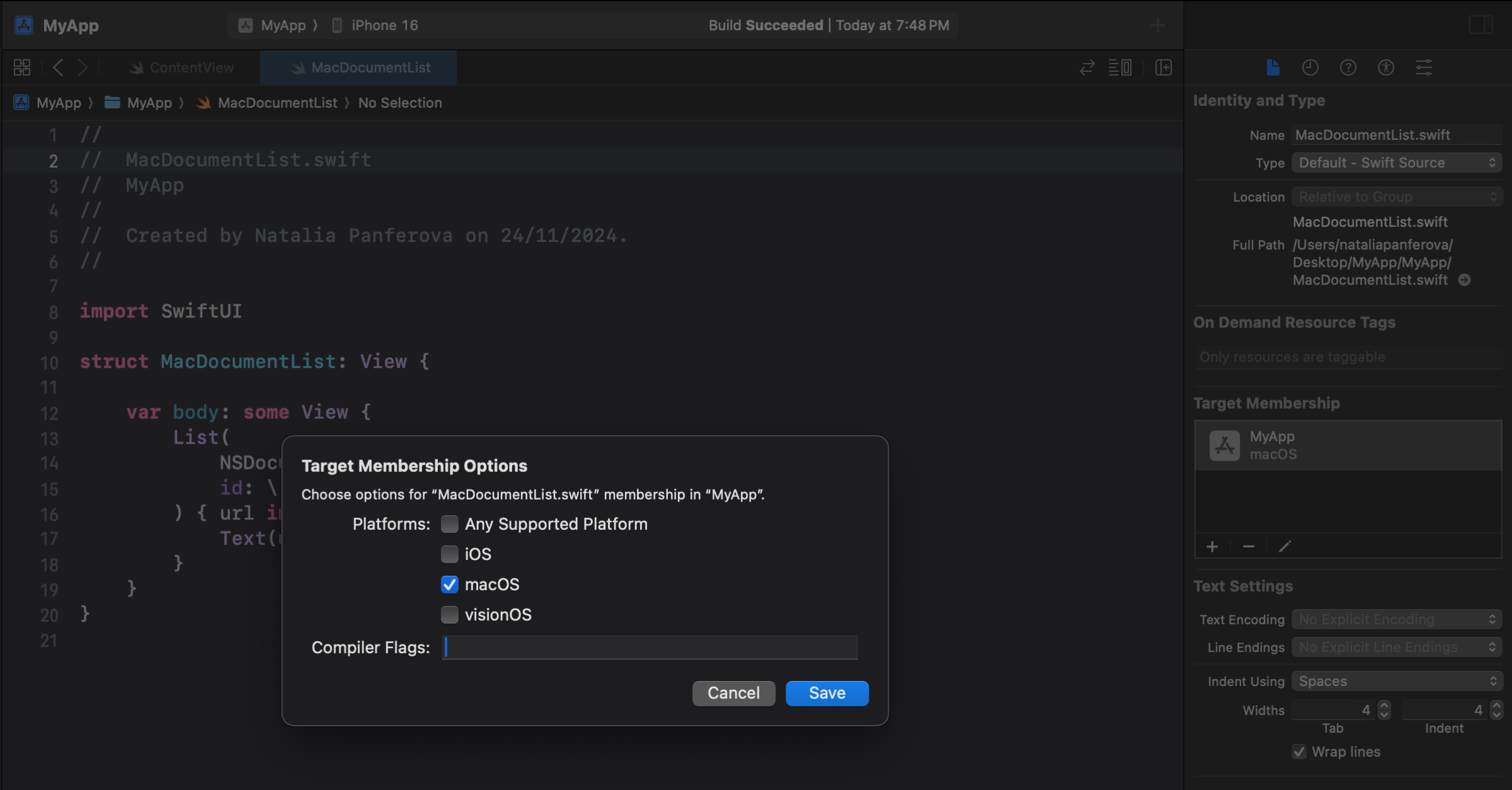The width and height of the screenshot is (1512, 790).
Task: Click the var body: some View line
Action: coord(249,412)
